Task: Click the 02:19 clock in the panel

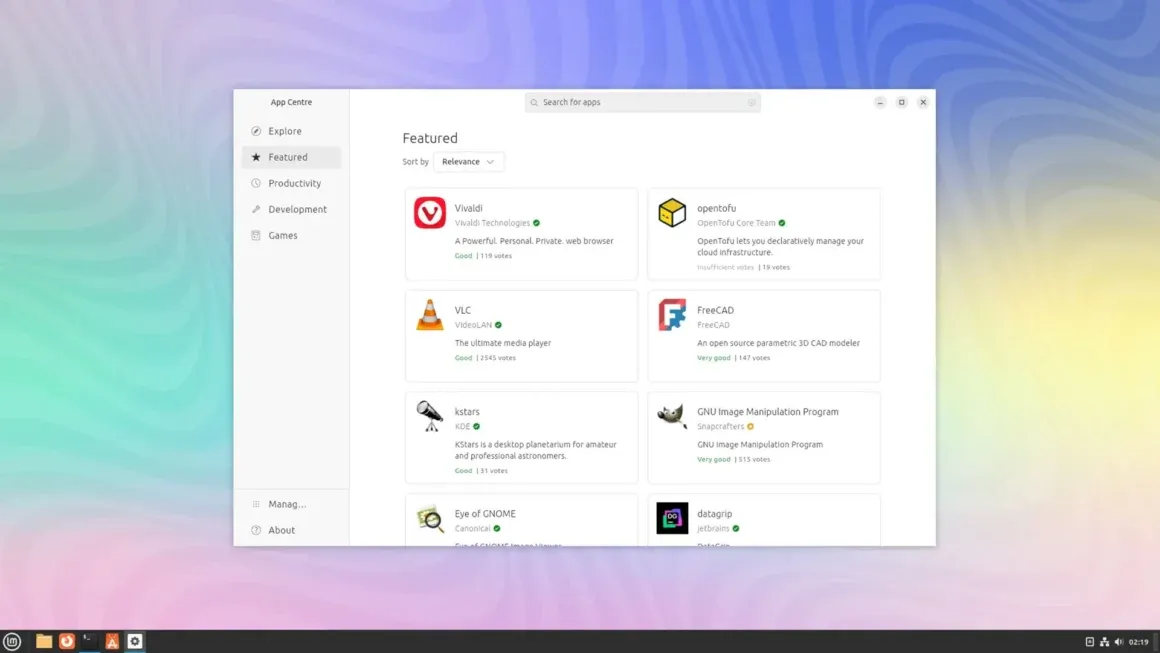Action: coord(1139,642)
